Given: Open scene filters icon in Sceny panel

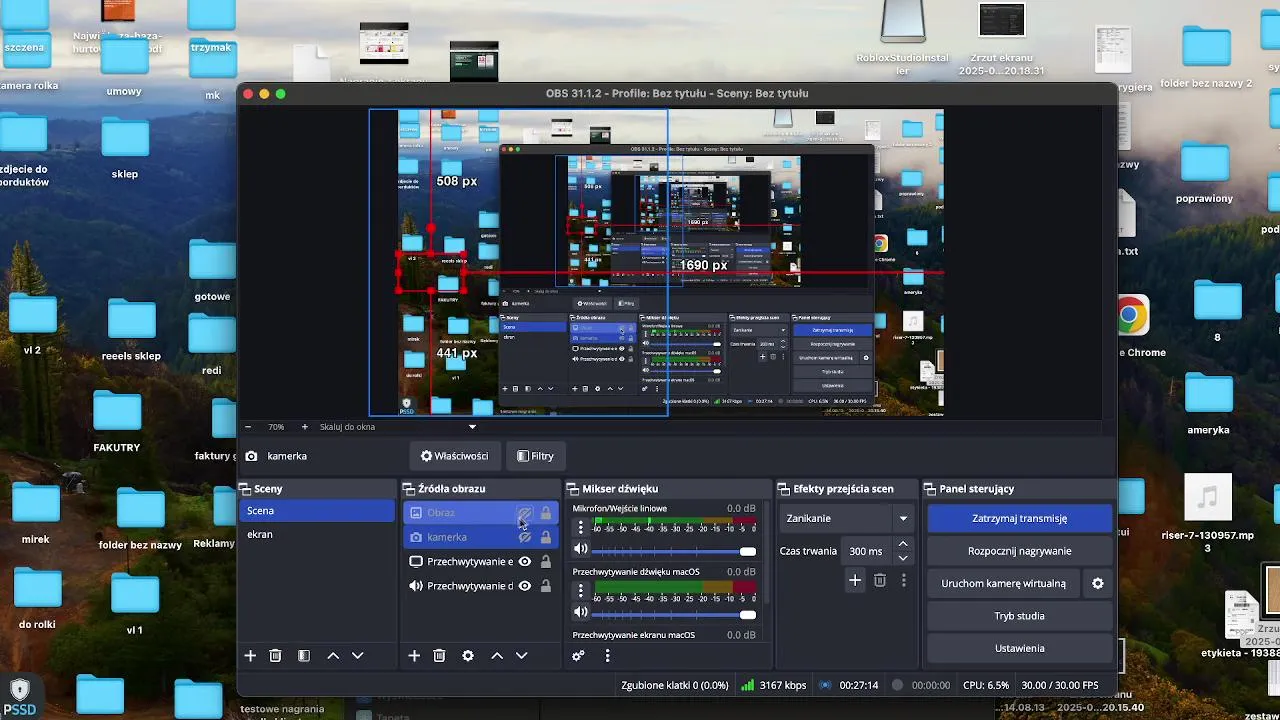Looking at the screenshot, I should (304, 656).
